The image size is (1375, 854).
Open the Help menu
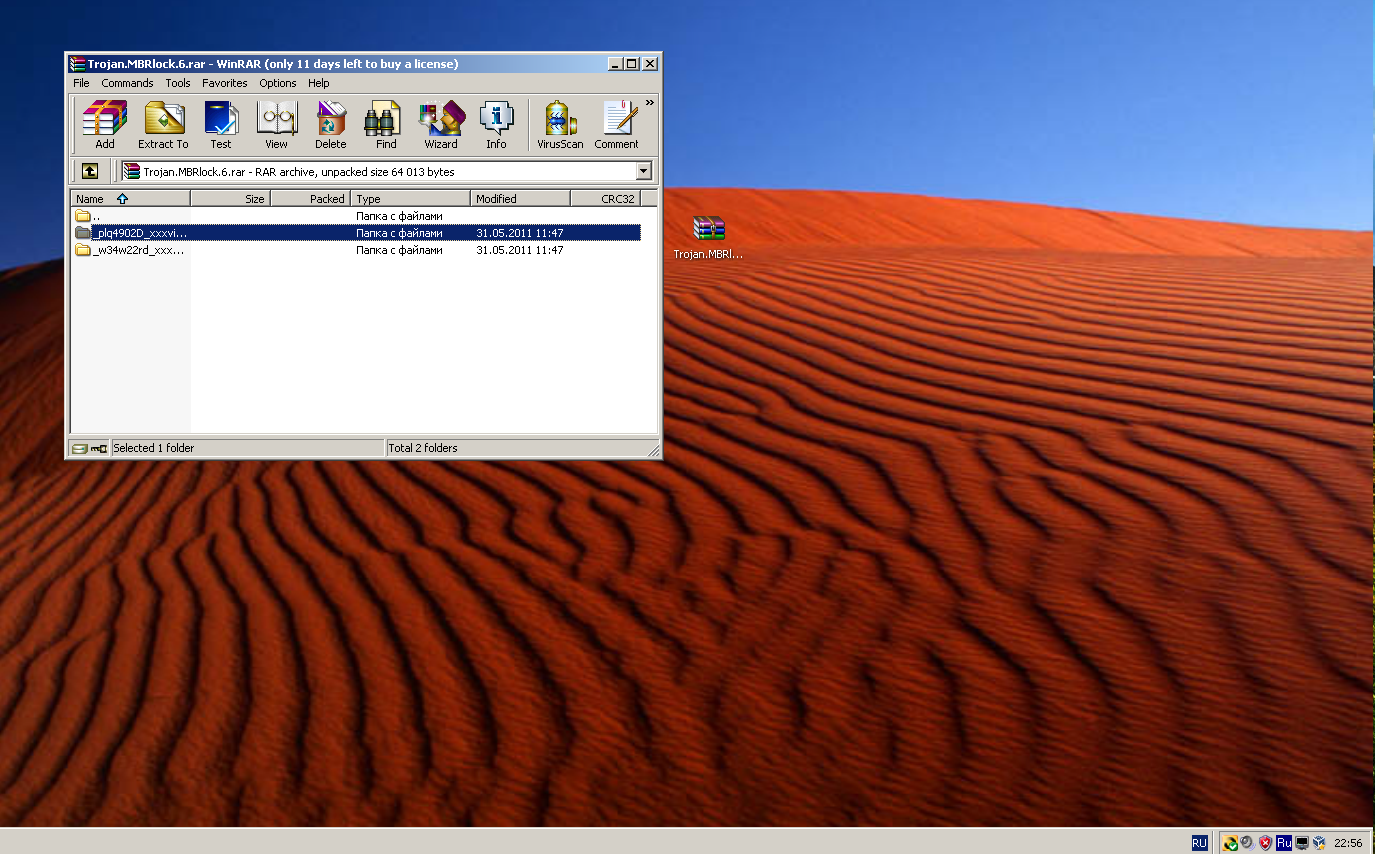tap(319, 83)
